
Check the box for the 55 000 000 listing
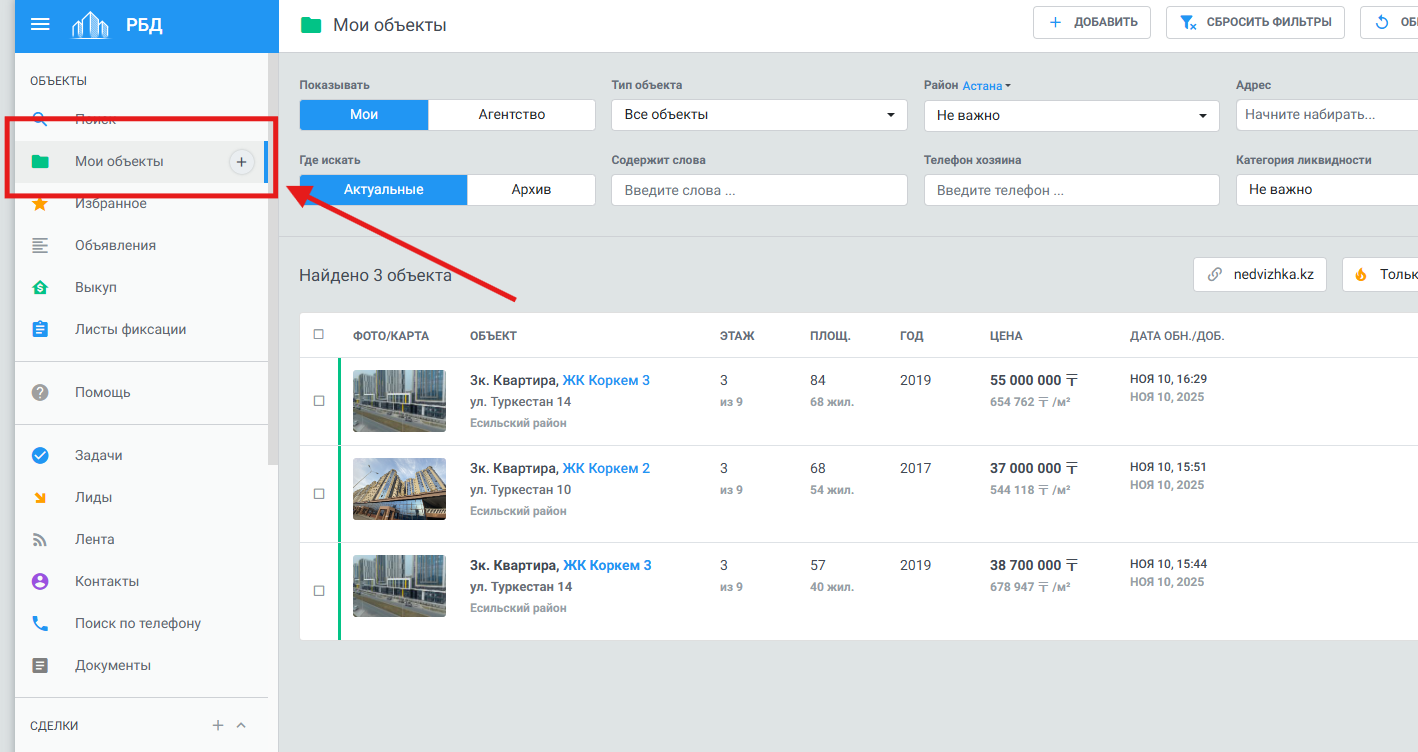point(319,401)
